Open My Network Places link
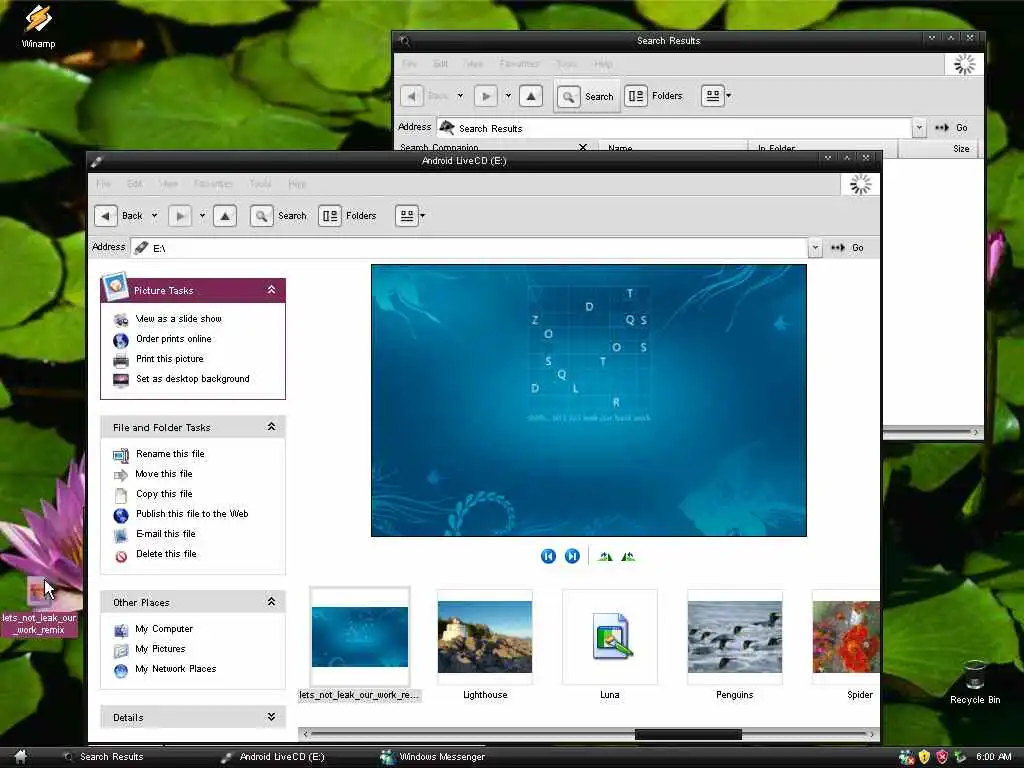The image size is (1024, 768). click(x=175, y=669)
